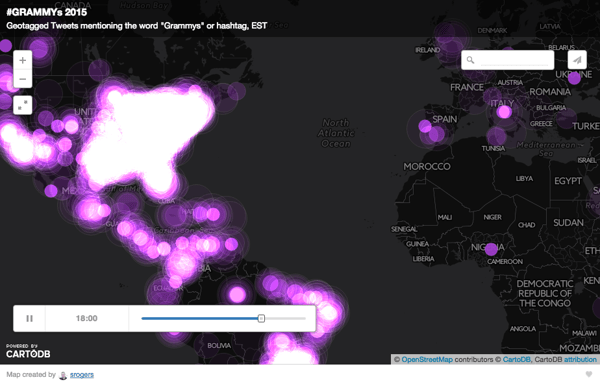The image size is (600, 384).
Task: Click the EGYPT country label
Action: [568, 181]
